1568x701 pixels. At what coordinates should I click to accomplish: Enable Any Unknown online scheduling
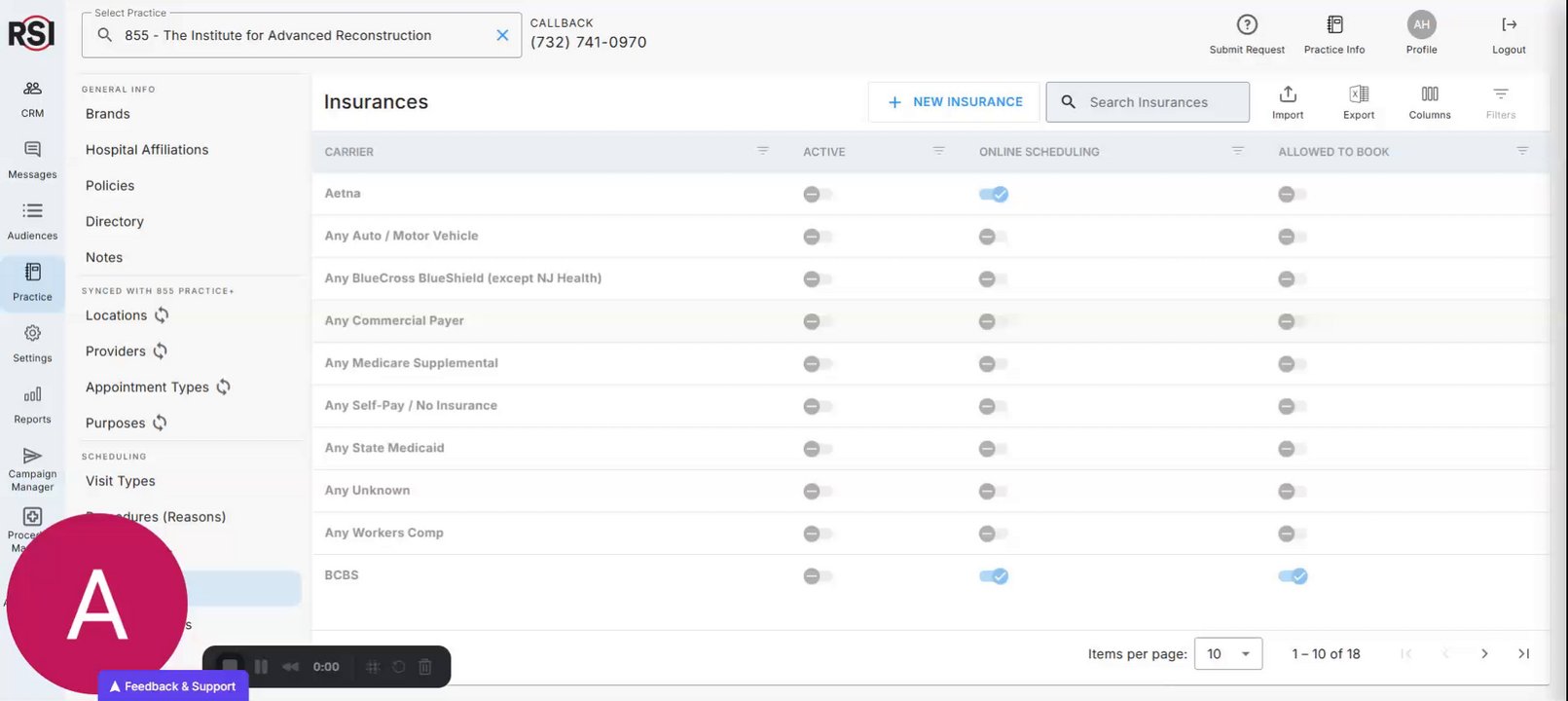[x=994, y=492]
